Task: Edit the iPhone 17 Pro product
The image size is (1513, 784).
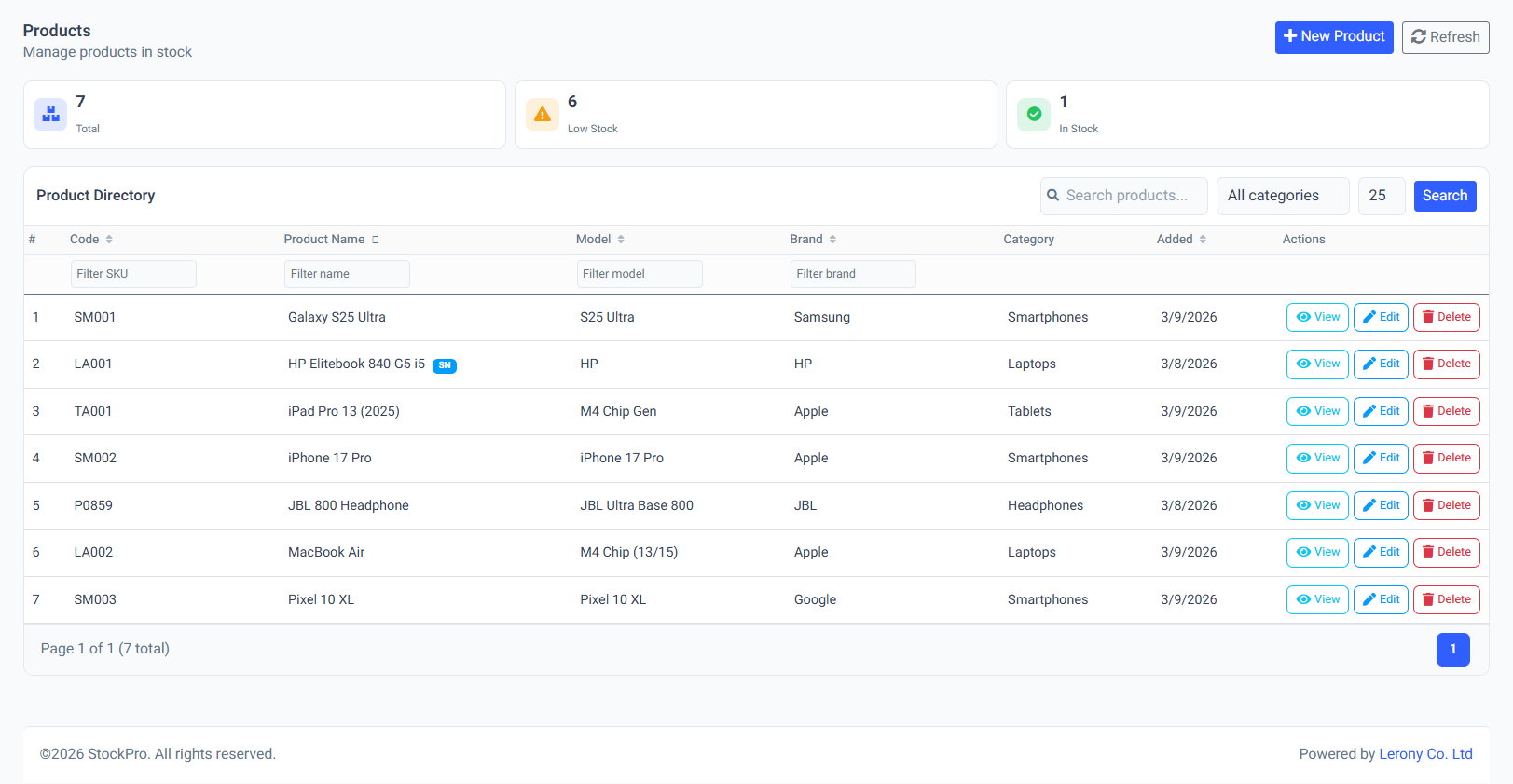Action: [x=1381, y=459]
